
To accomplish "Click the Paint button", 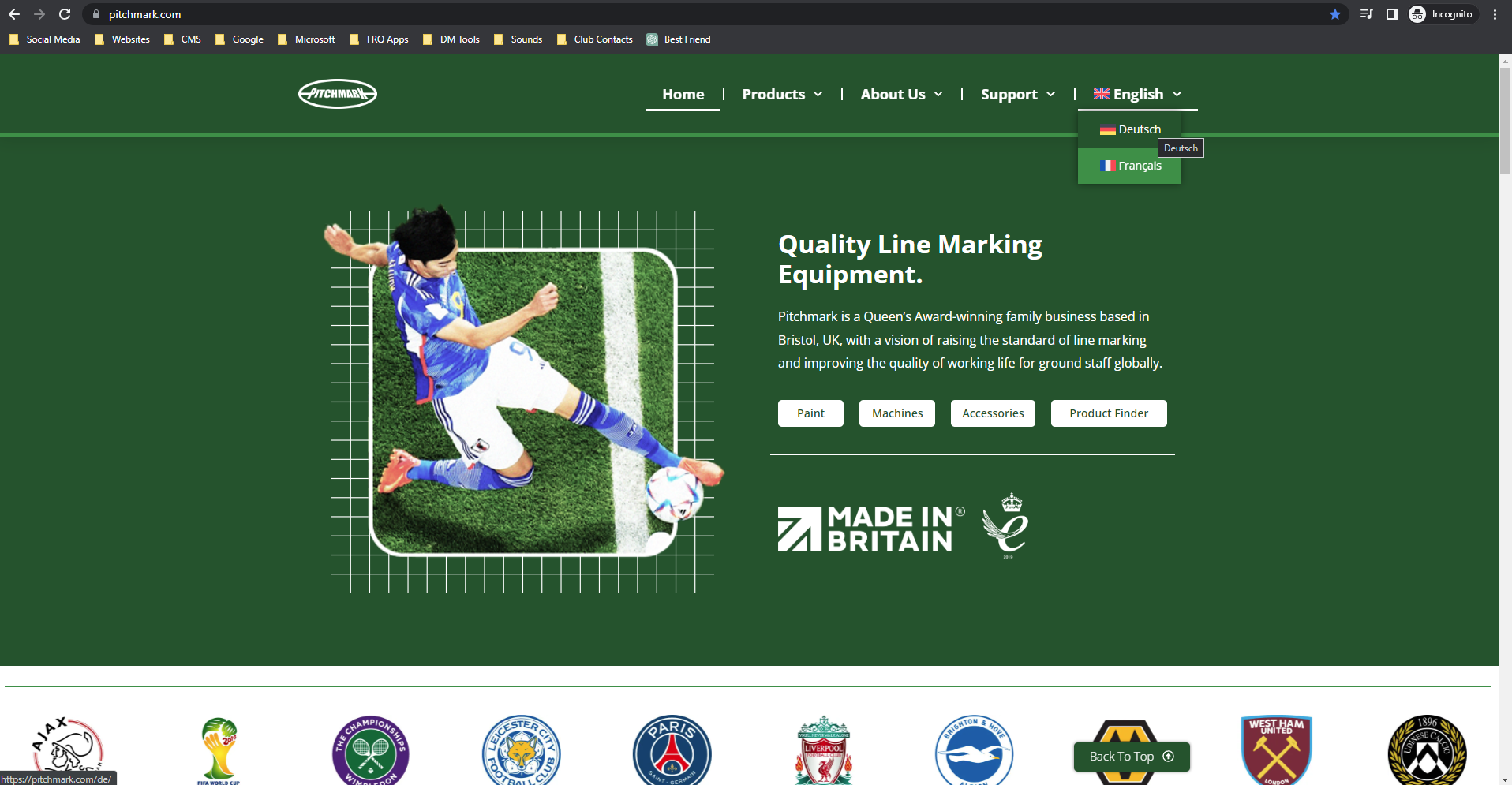I will (810, 413).
